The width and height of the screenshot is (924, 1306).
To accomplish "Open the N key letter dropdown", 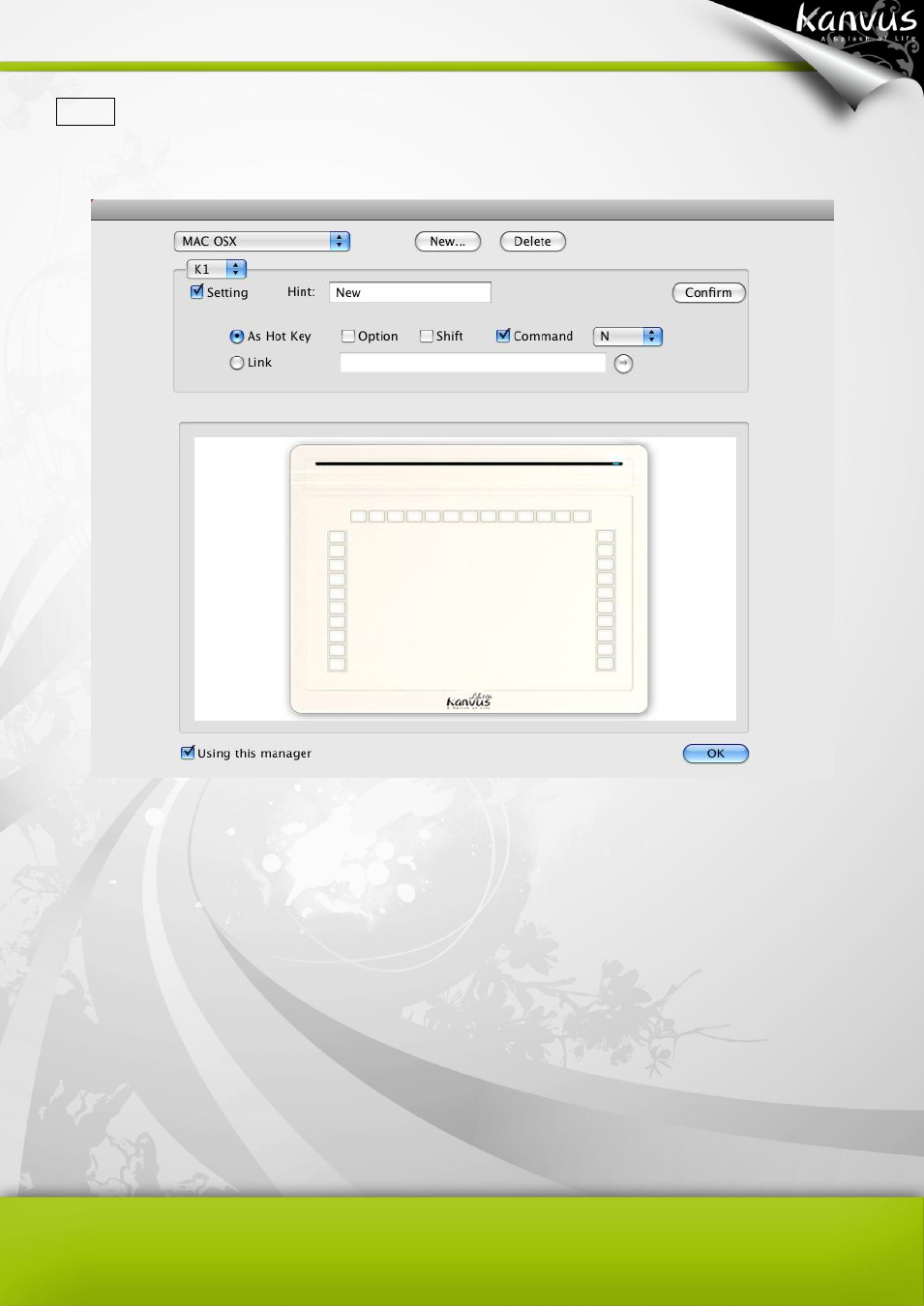I will (x=628, y=336).
